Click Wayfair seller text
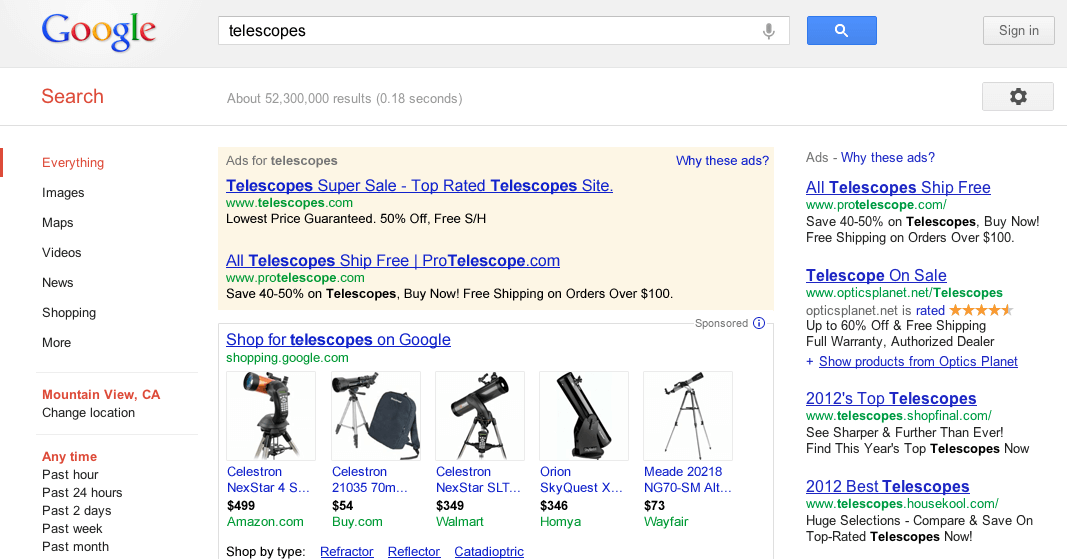1067x559 pixels. [x=666, y=522]
